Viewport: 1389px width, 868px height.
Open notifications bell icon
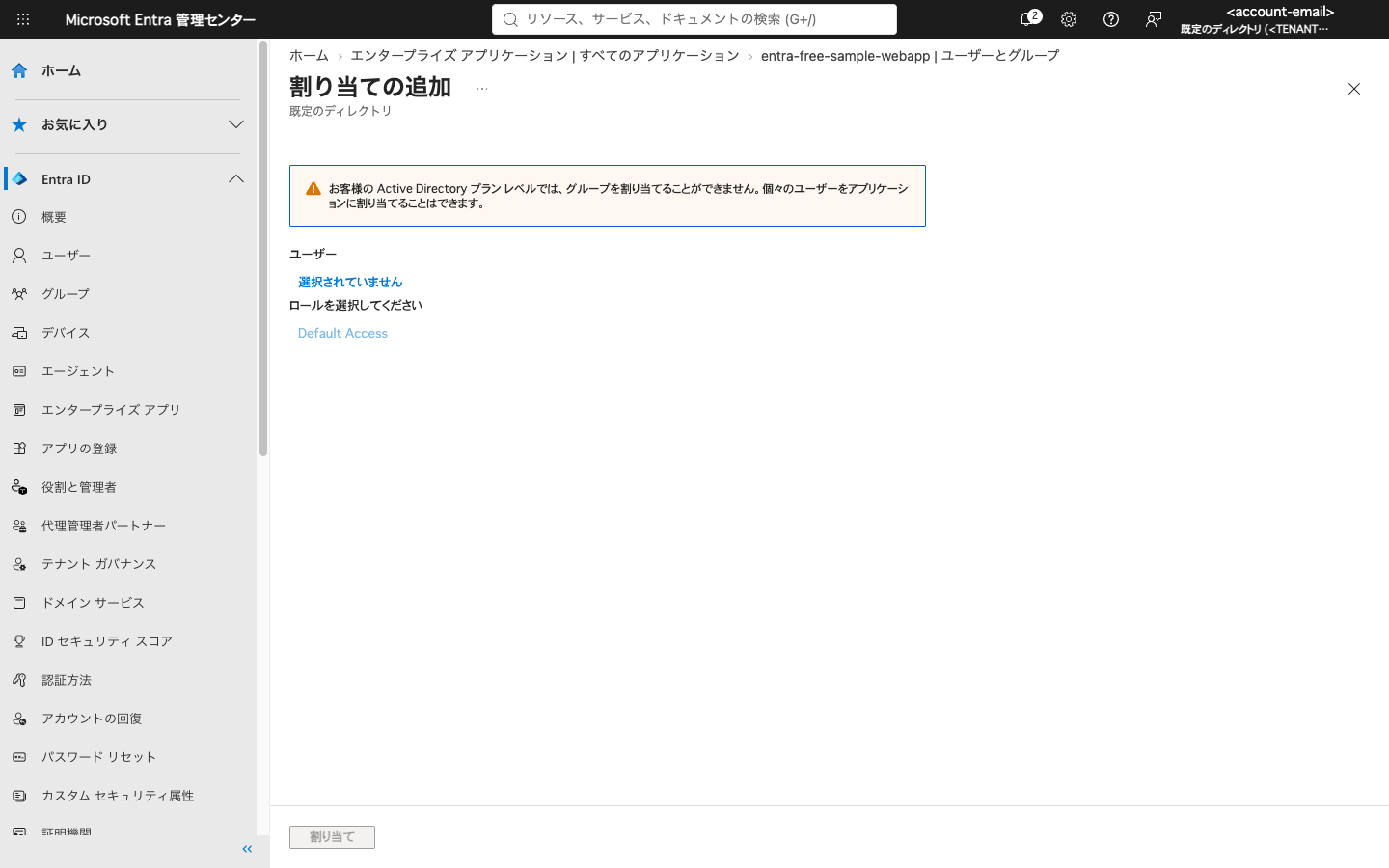point(1028,19)
